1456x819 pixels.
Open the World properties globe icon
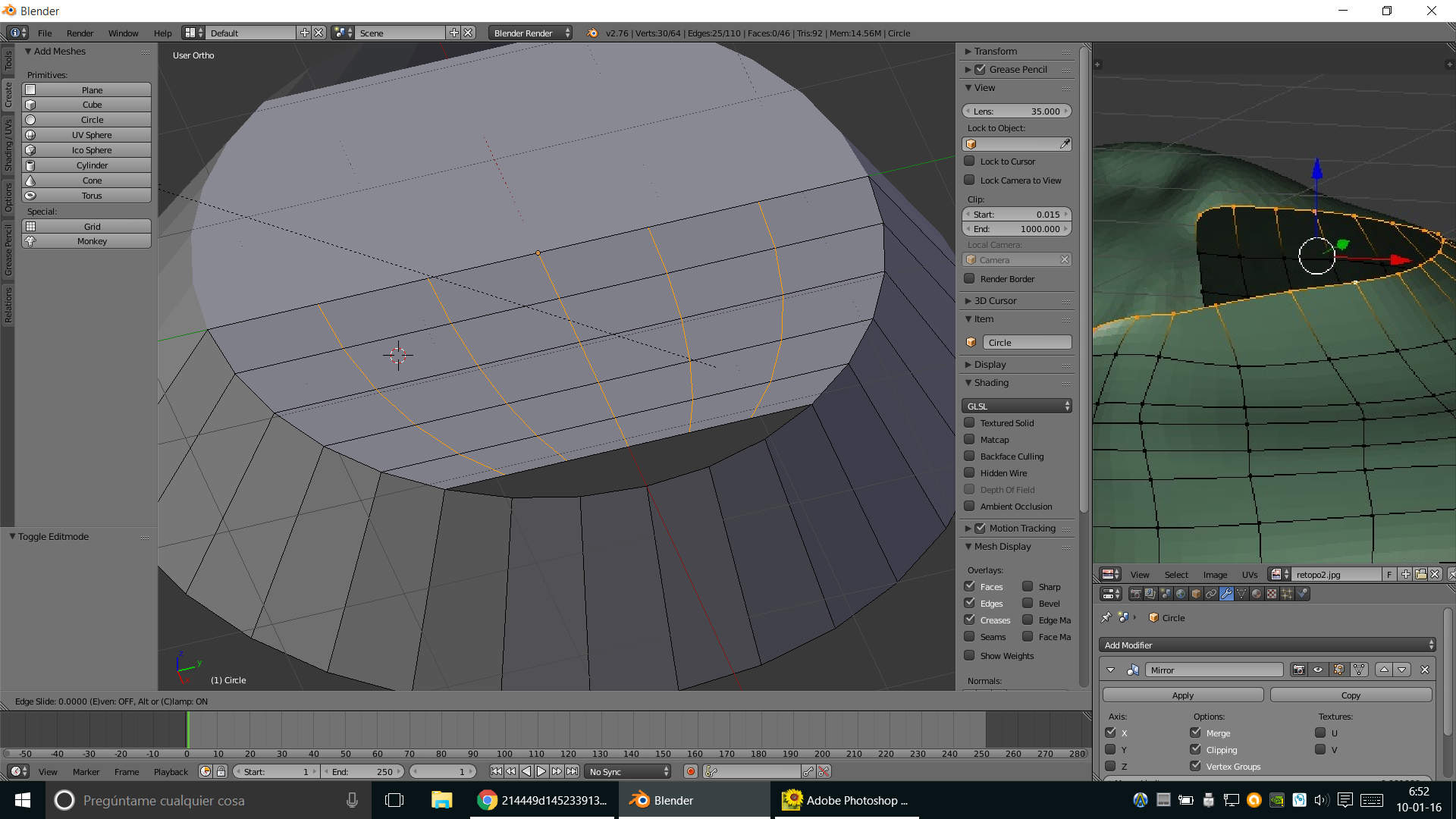click(1181, 594)
